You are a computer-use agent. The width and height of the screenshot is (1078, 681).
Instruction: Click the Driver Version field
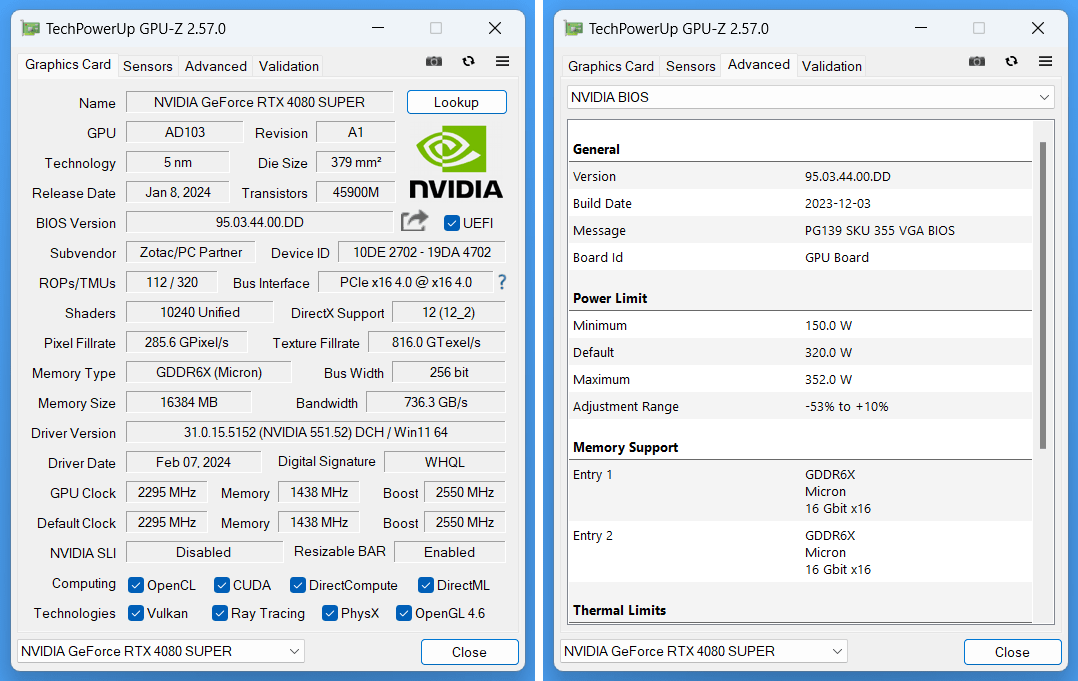[316, 432]
